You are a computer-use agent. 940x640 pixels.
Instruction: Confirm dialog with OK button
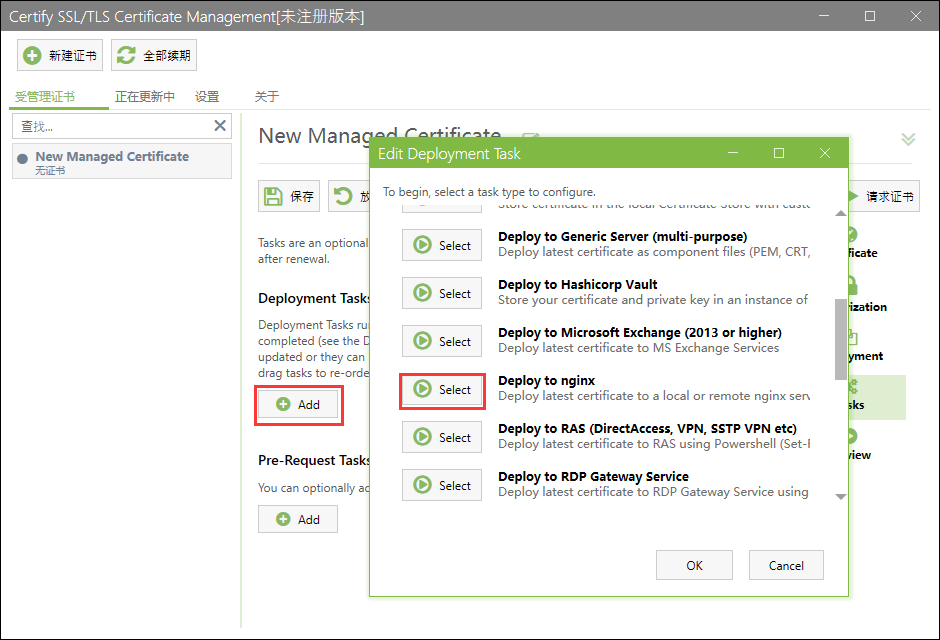tap(694, 566)
